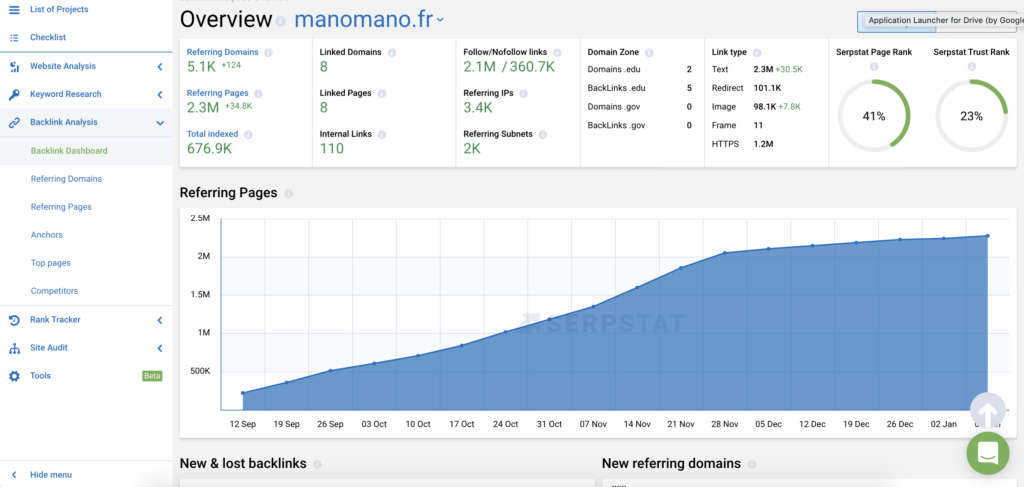This screenshot has width=1024, height=487.
Task: Select Backlink Dashboard in sidebar
Action: click(x=69, y=151)
